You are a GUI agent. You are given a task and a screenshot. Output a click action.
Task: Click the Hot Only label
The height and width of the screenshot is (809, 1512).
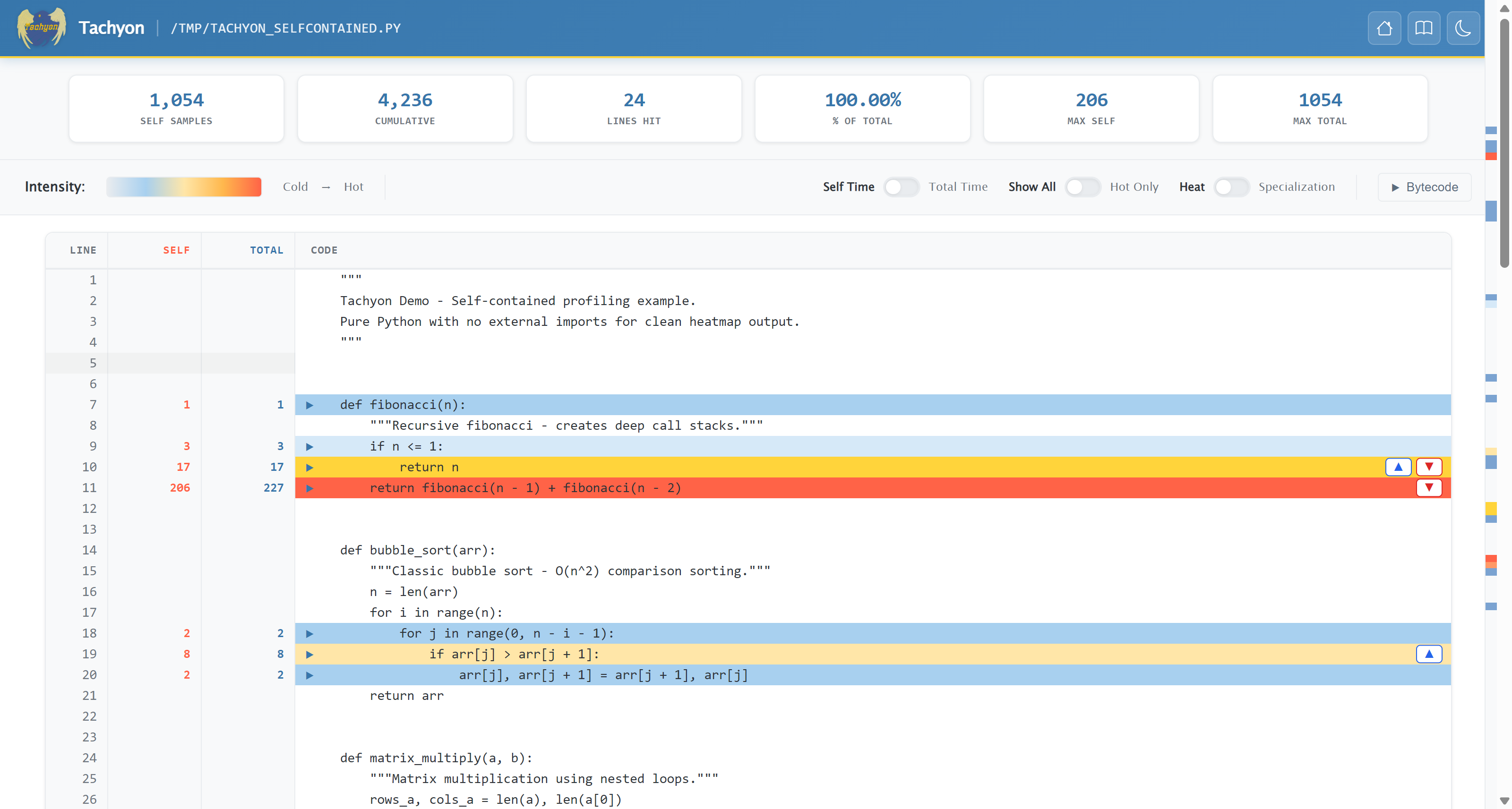[1134, 187]
